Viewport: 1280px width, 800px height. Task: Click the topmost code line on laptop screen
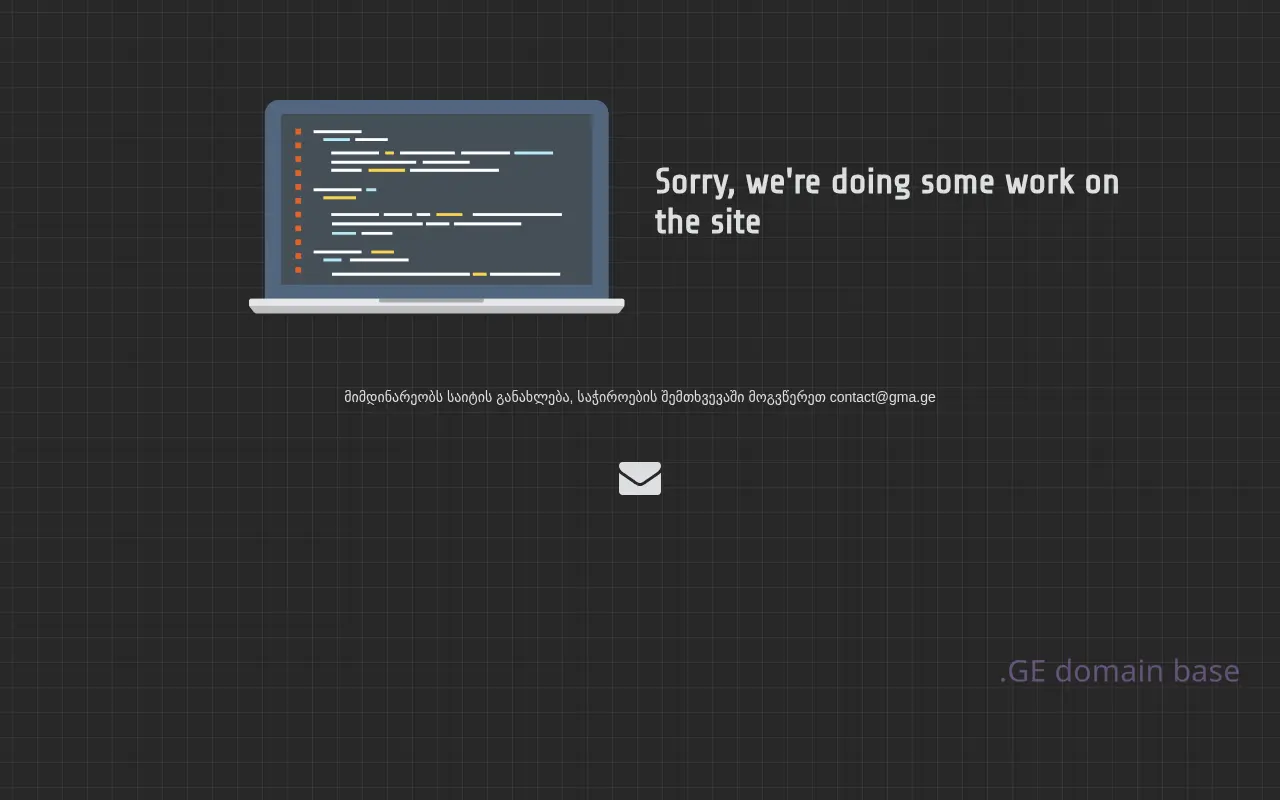[x=337, y=131]
